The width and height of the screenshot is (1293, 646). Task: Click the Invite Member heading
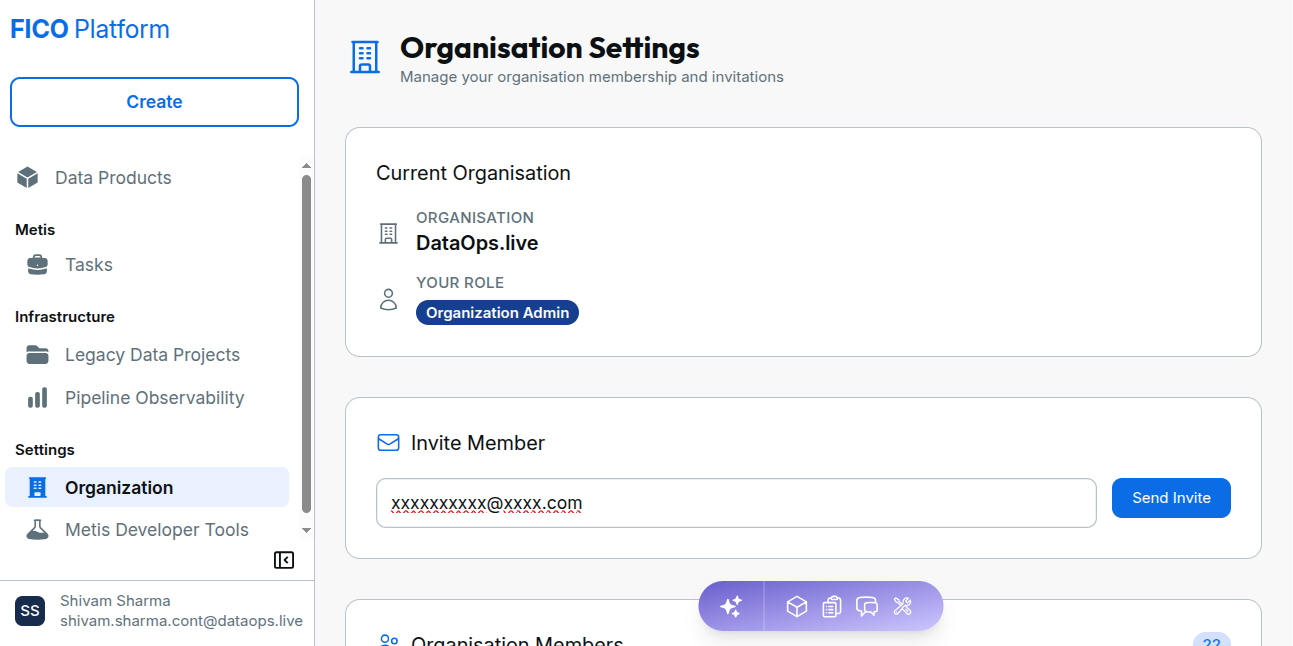point(478,443)
